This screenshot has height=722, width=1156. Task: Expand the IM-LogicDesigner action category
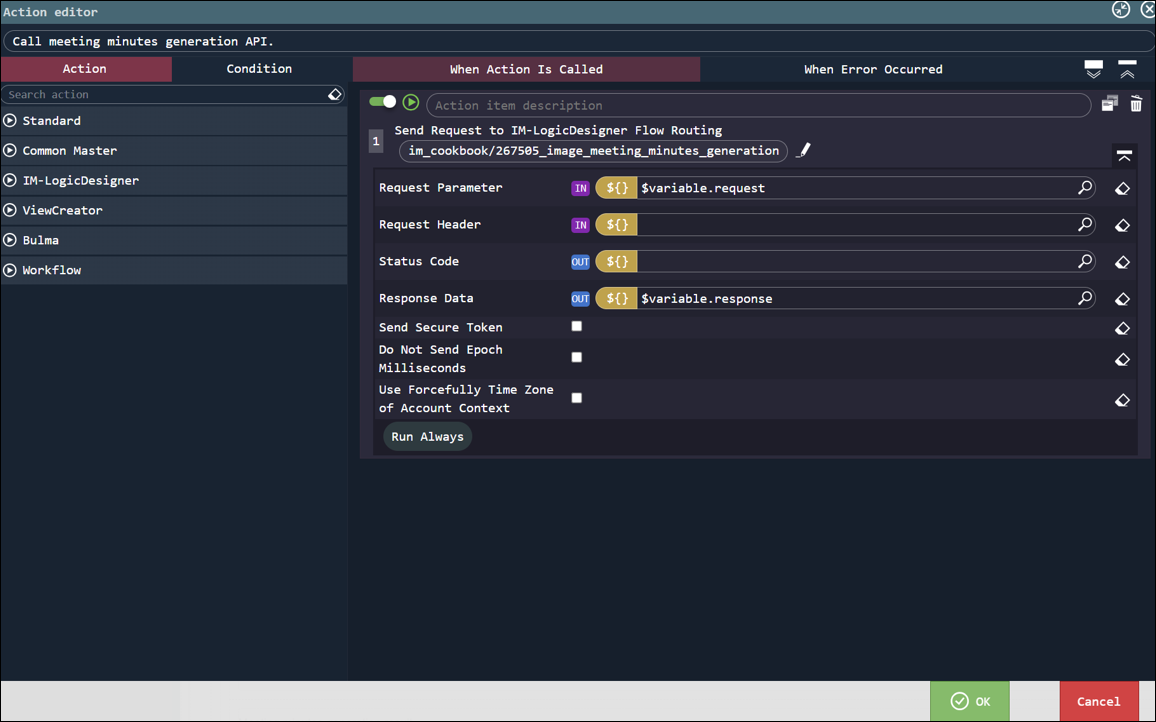[80, 181]
